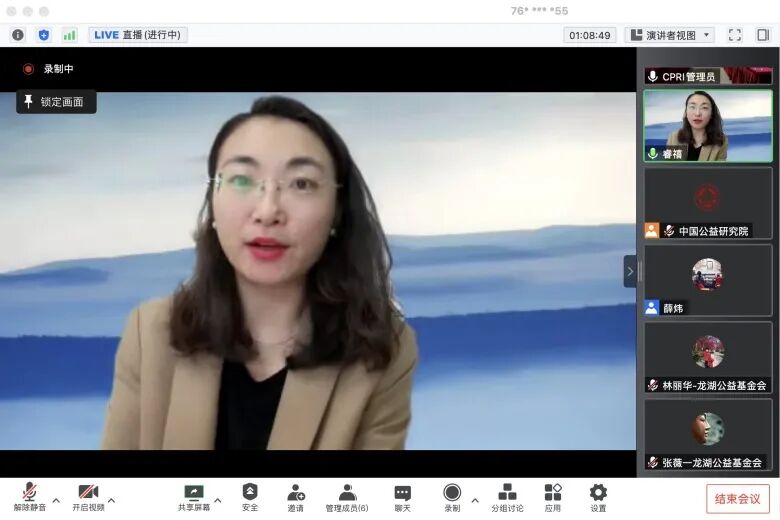
Task: Enter full screen mode
Action: coord(735,35)
